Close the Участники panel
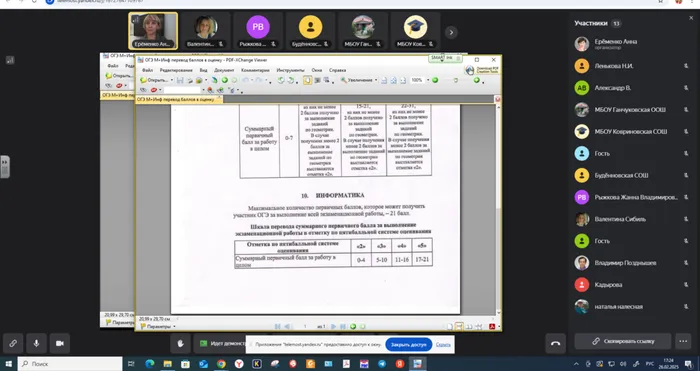 691,18
